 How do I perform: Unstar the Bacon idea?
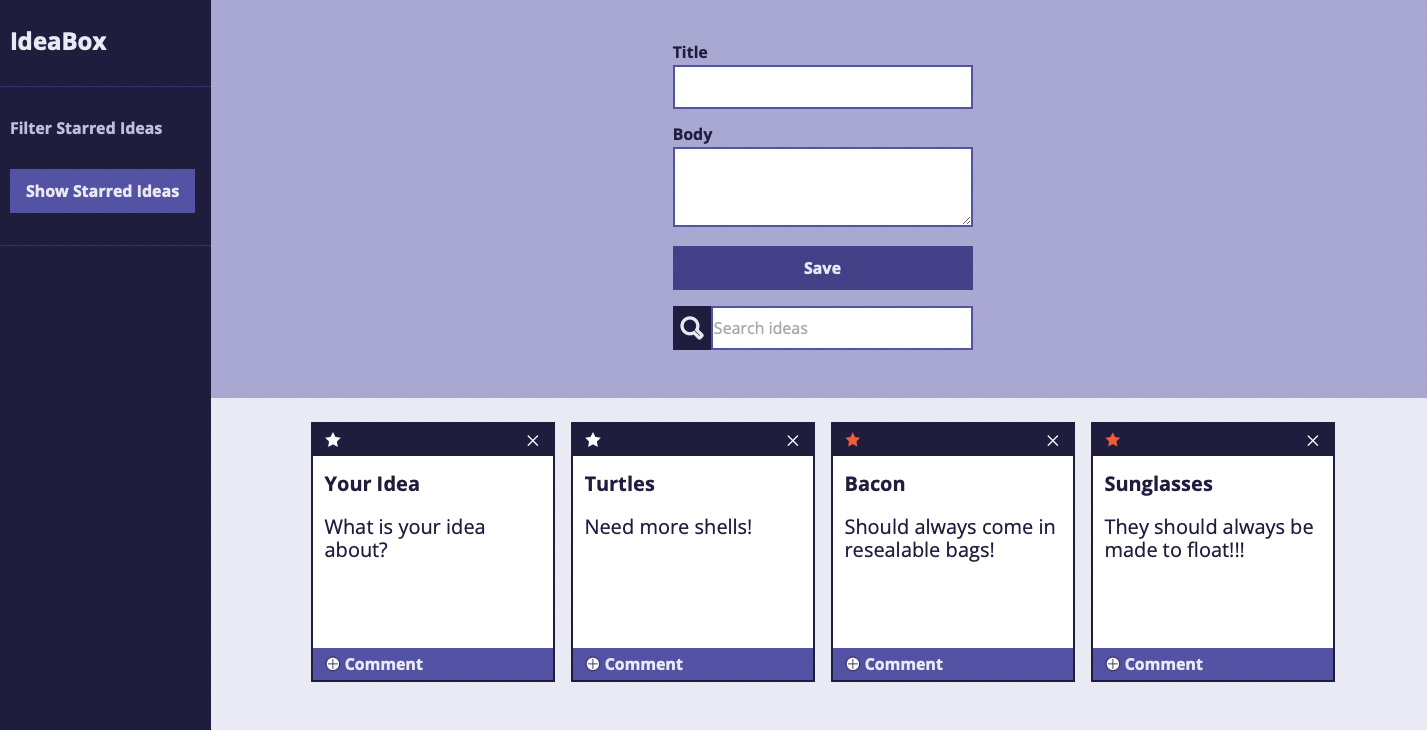(x=852, y=440)
